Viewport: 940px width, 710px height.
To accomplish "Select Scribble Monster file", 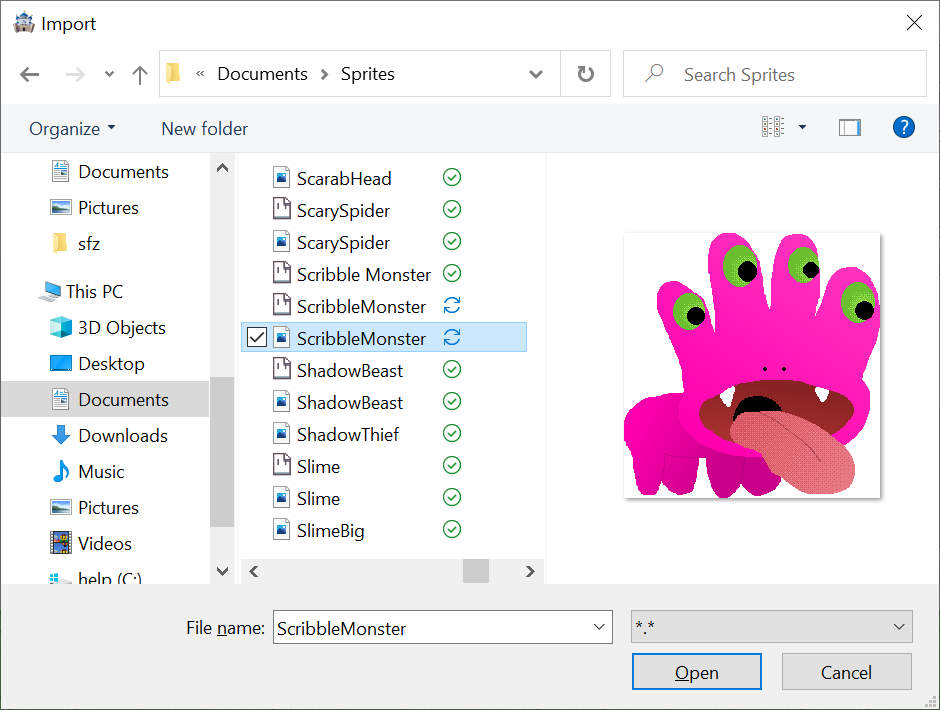I will (352, 274).
